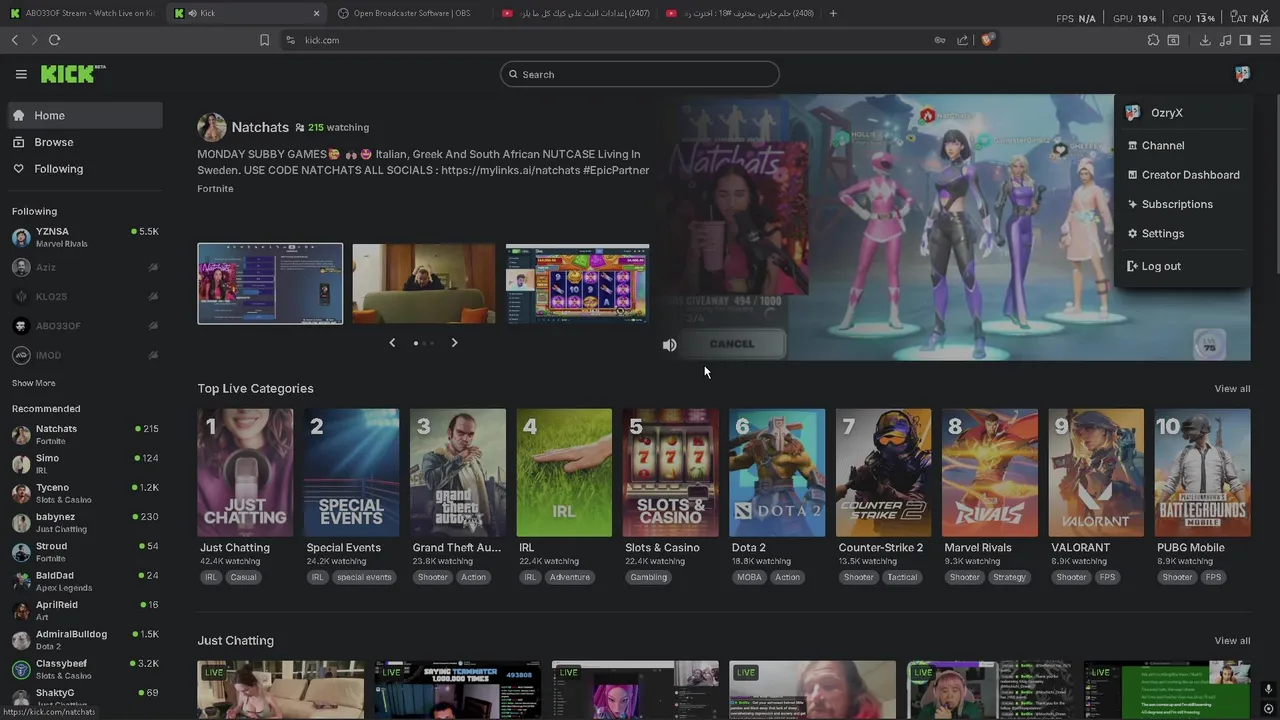This screenshot has width=1280, height=720.
Task: Go back with browser back arrow
Action: [14, 40]
